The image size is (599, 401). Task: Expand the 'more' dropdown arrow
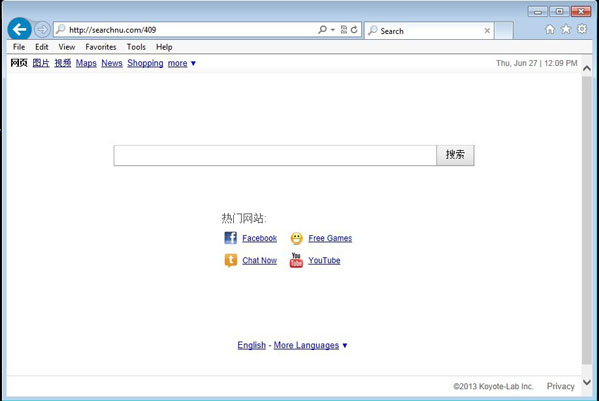(x=193, y=63)
